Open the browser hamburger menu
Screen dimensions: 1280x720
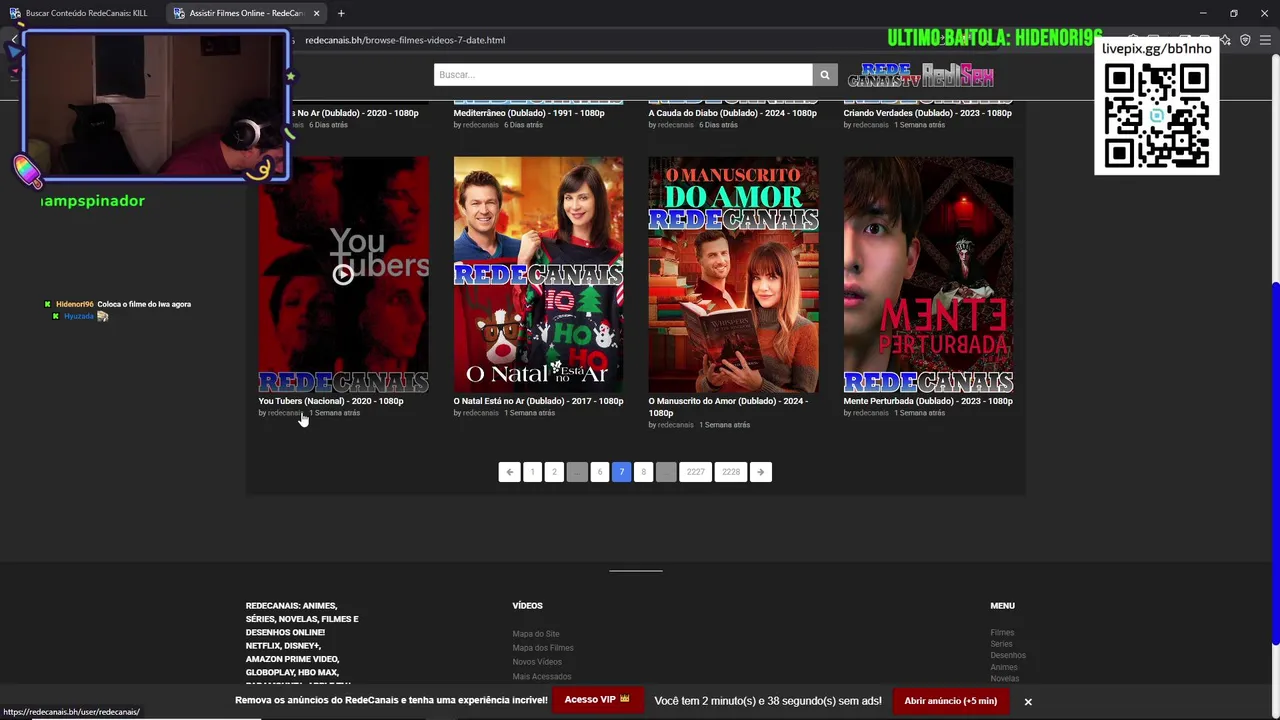point(1265,40)
